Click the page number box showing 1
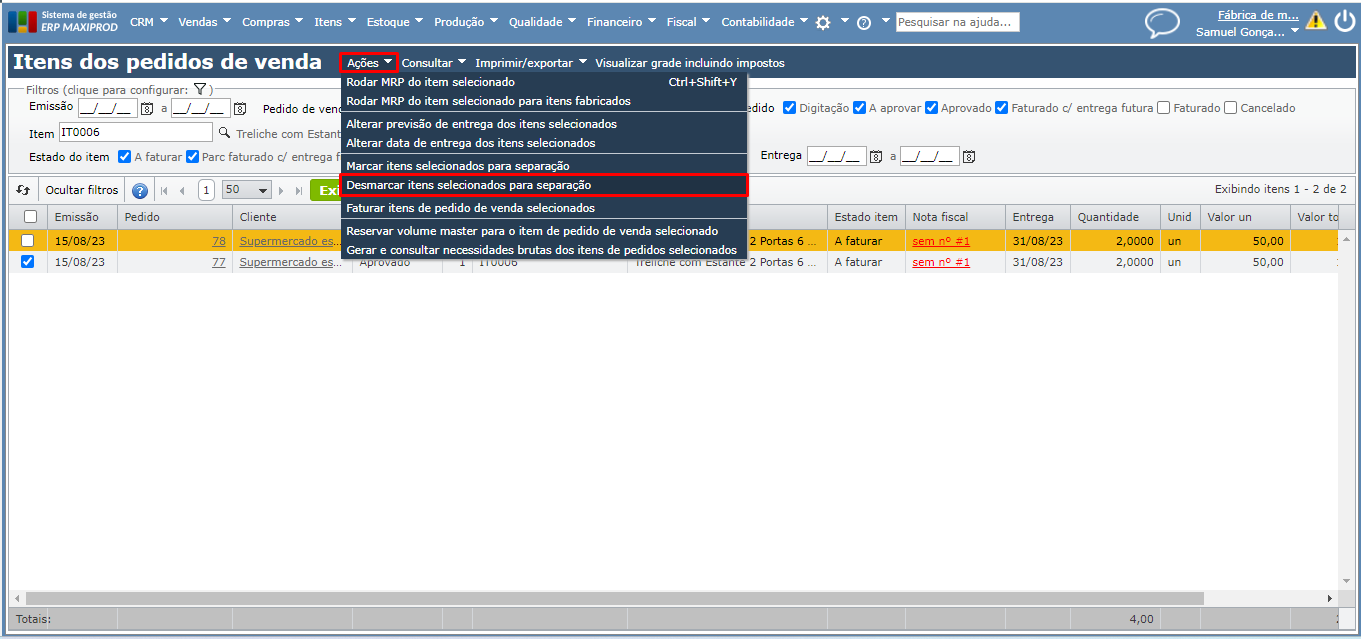The image size is (1361, 639). tap(206, 190)
